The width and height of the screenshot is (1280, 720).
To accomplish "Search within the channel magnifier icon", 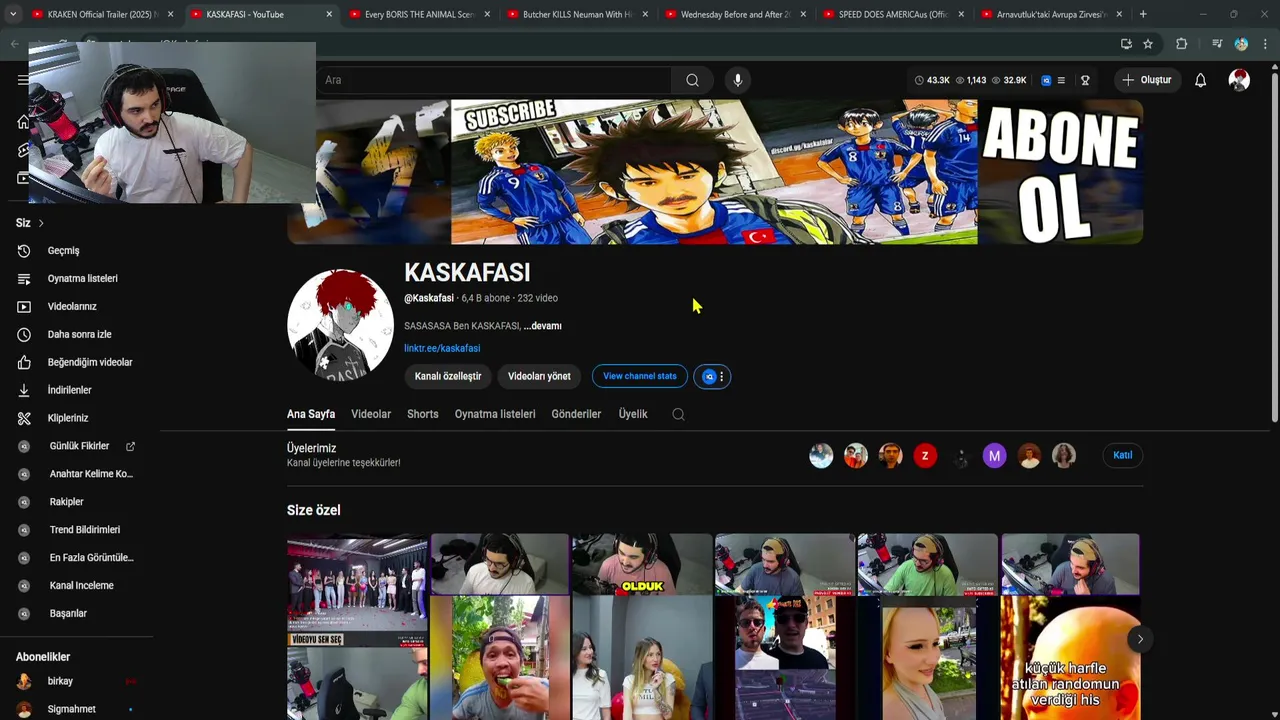I will [678, 414].
